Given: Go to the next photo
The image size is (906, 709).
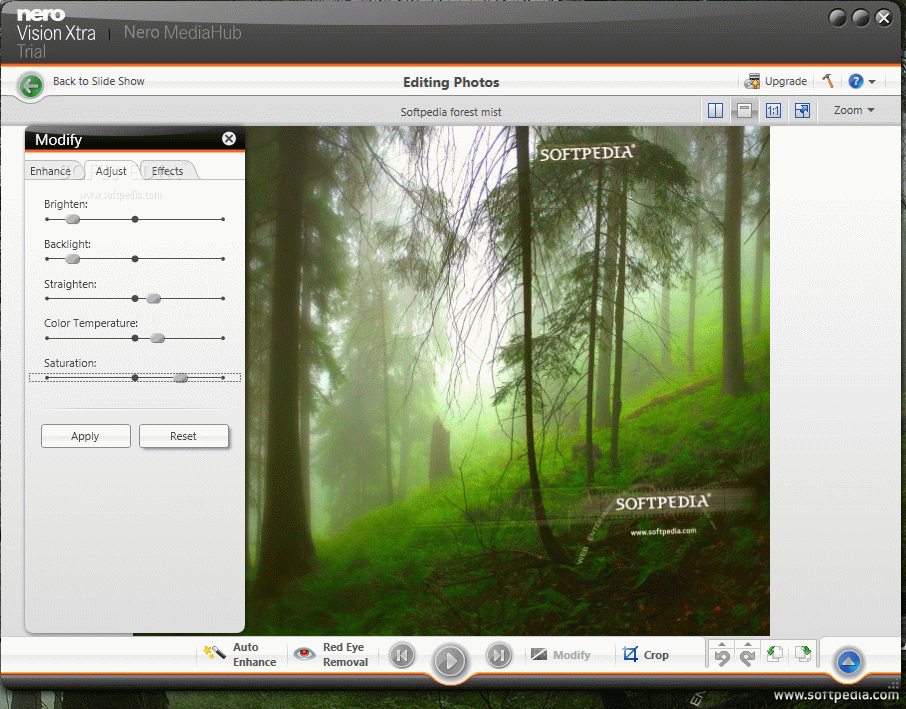Looking at the screenshot, I should click(x=499, y=656).
